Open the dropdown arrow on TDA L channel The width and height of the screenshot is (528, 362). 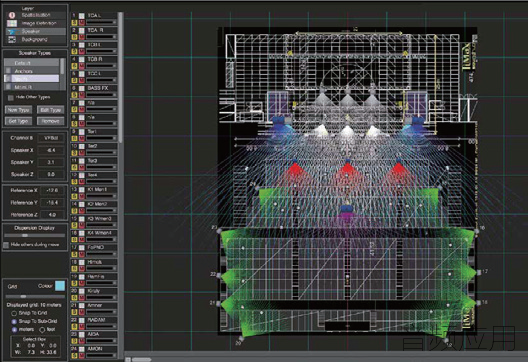[114, 23]
